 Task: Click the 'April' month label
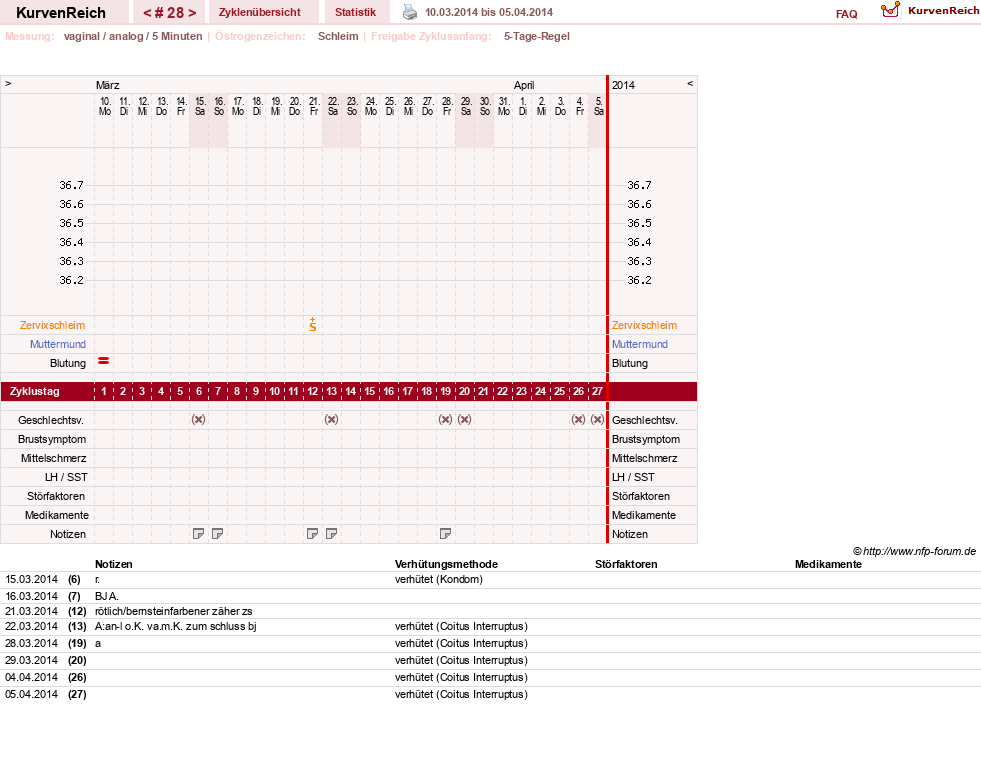(524, 85)
